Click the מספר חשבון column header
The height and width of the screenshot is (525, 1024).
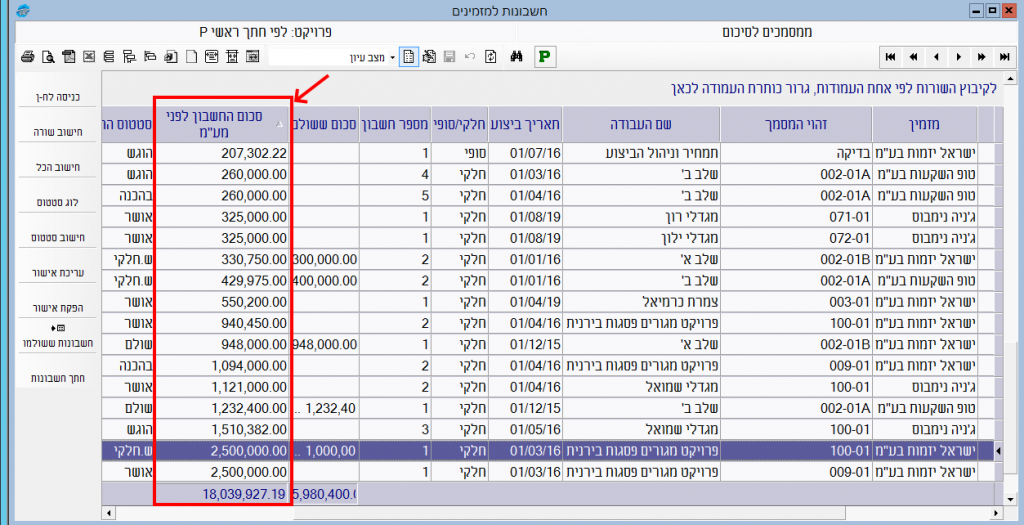click(394, 124)
